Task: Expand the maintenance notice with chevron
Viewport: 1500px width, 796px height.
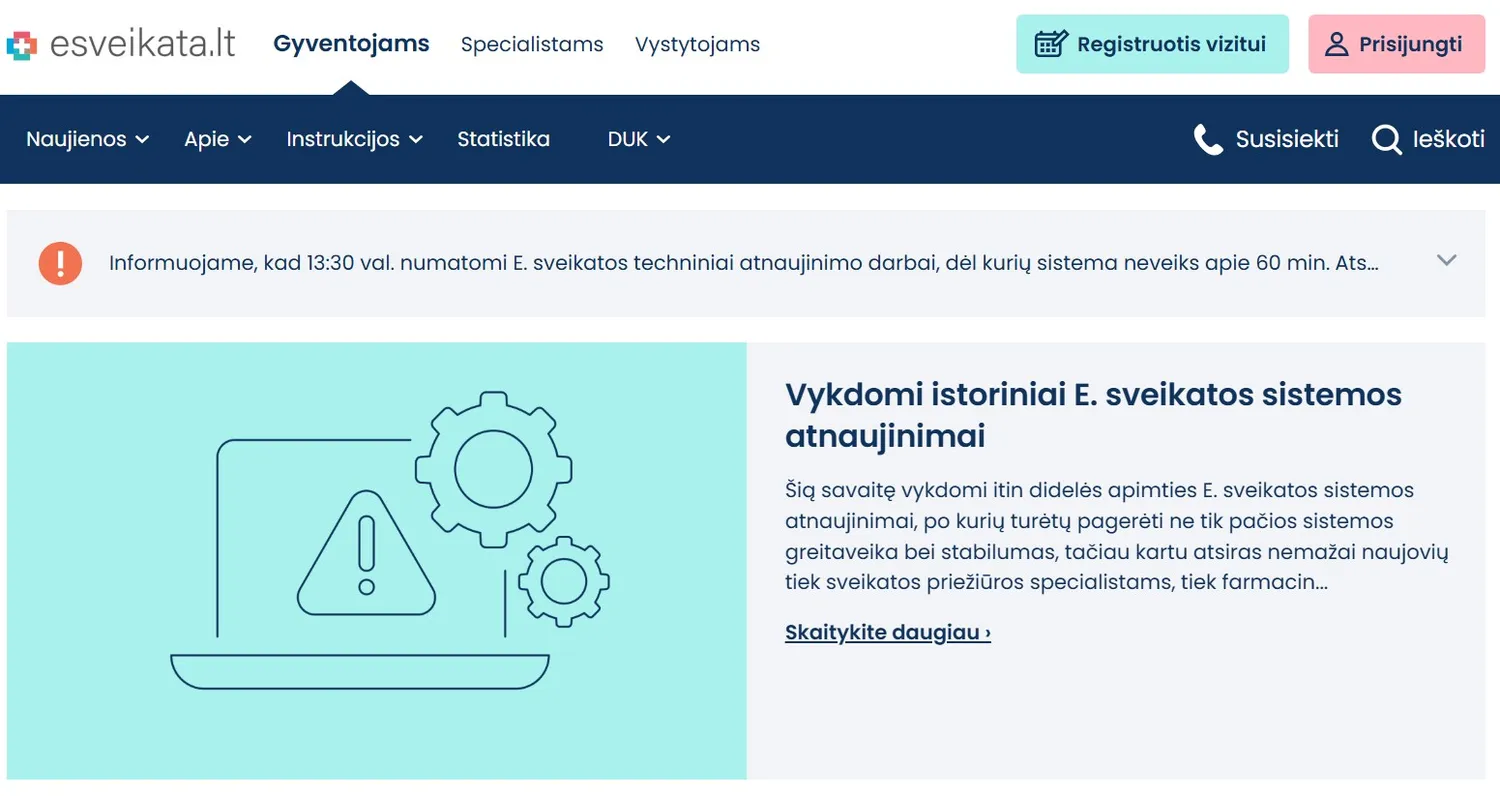Action: (x=1446, y=261)
